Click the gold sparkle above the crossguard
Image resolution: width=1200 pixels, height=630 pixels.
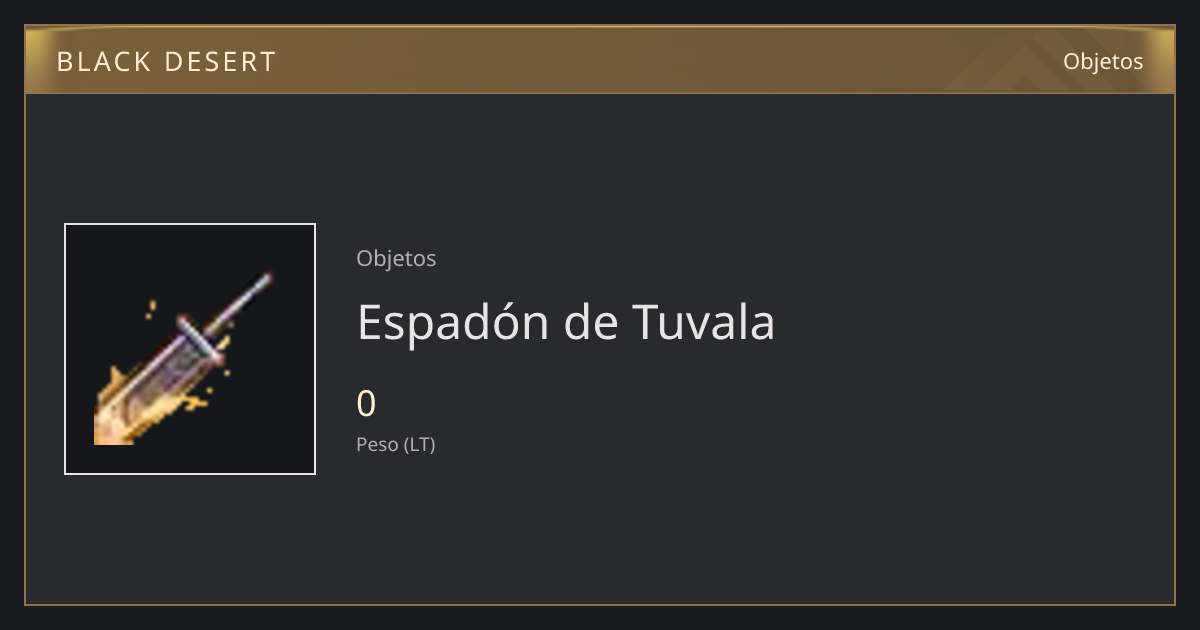point(151,309)
